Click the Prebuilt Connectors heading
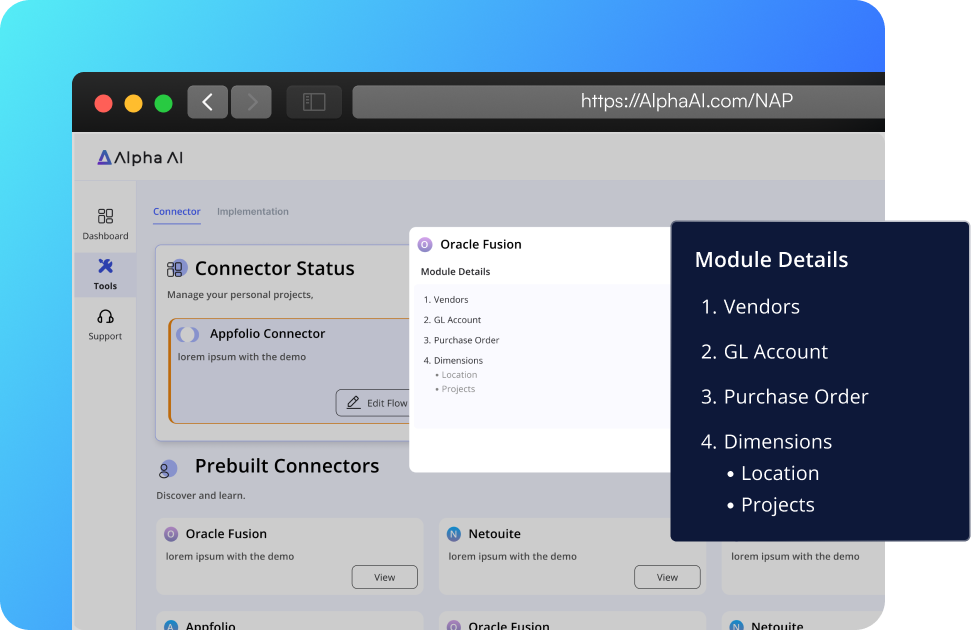This screenshot has height=630, width=971. [x=287, y=466]
